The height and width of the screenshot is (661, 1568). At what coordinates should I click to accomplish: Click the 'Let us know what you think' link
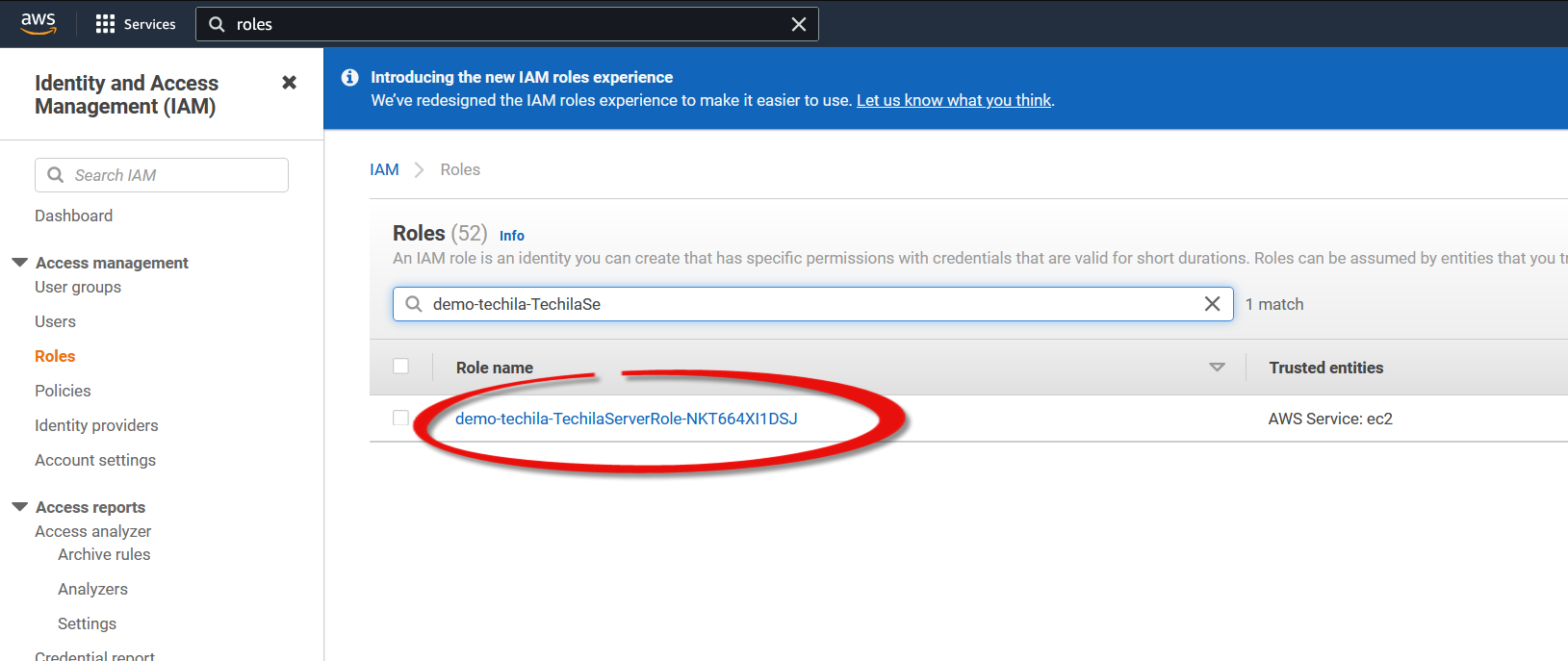(x=953, y=100)
